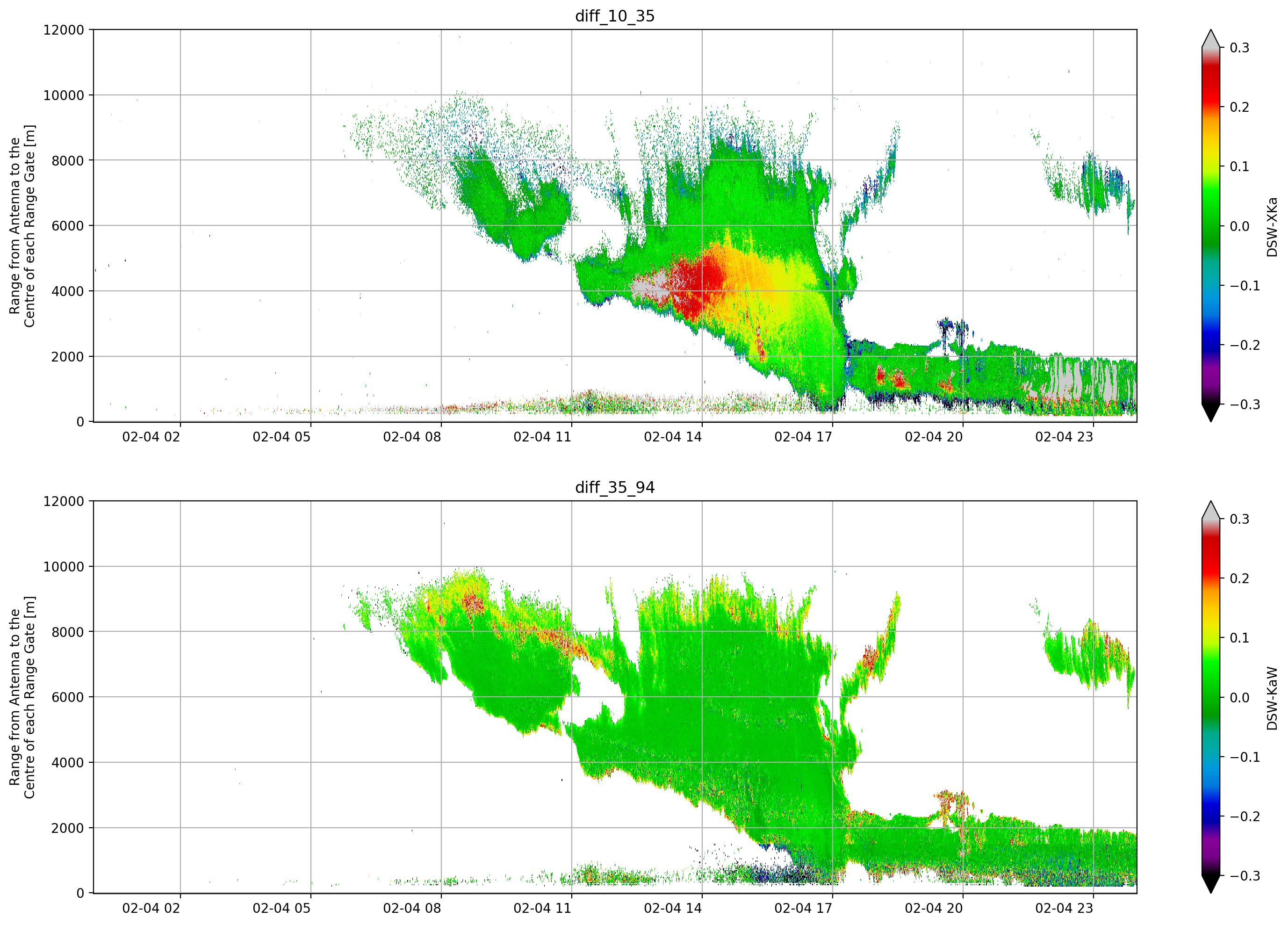Click x tick '02-04 11' under diff_10_35 plot

coord(542,437)
